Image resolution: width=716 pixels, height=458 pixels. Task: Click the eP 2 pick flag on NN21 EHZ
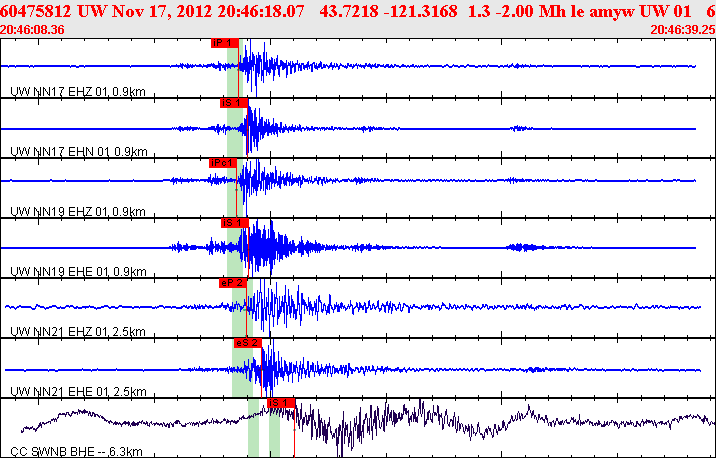[x=232, y=283]
